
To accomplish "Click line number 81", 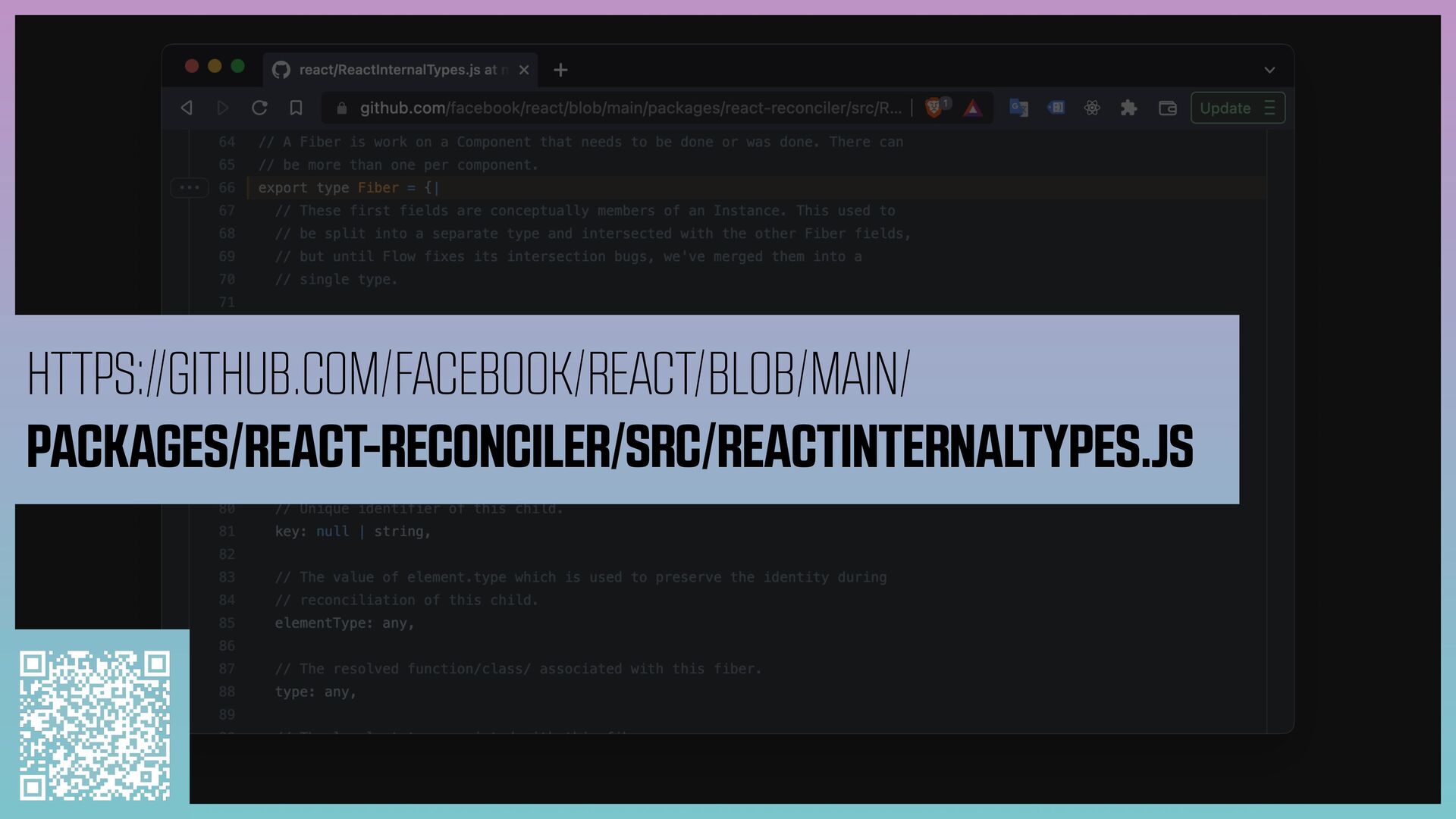I will pyautogui.click(x=227, y=532).
